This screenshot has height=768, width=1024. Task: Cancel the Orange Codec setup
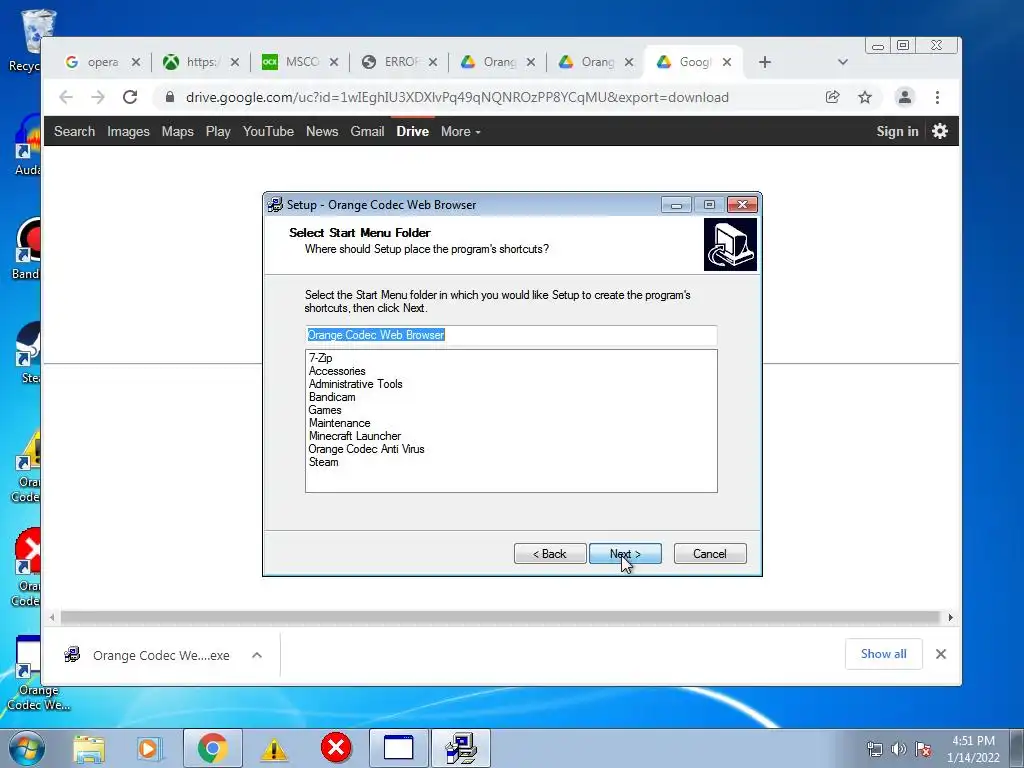coord(710,554)
